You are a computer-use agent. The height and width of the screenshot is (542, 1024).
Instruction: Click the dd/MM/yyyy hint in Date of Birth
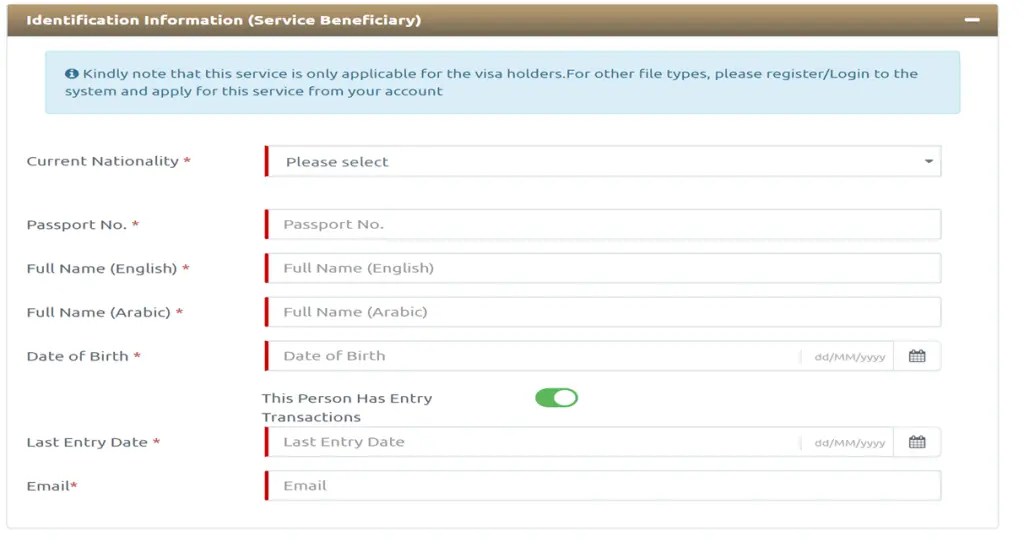[850, 357]
